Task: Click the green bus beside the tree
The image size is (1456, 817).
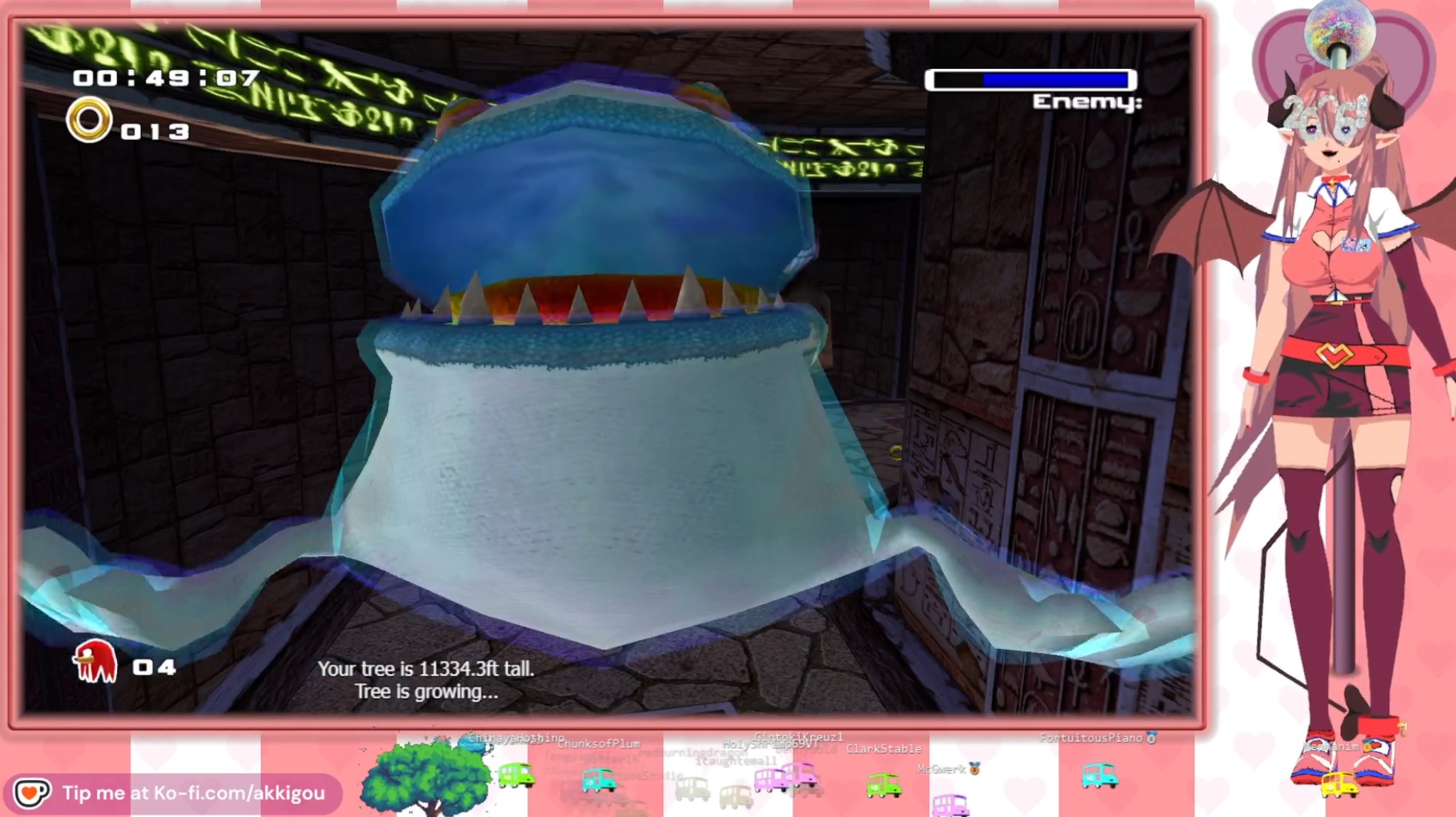Action: pyautogui.click(x=516, y=775)
